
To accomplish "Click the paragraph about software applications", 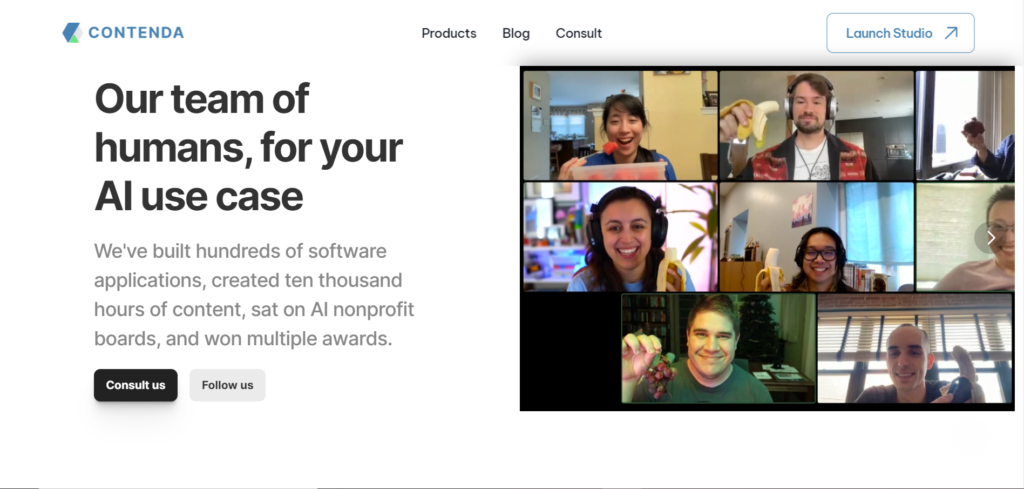I will [254, 294].
